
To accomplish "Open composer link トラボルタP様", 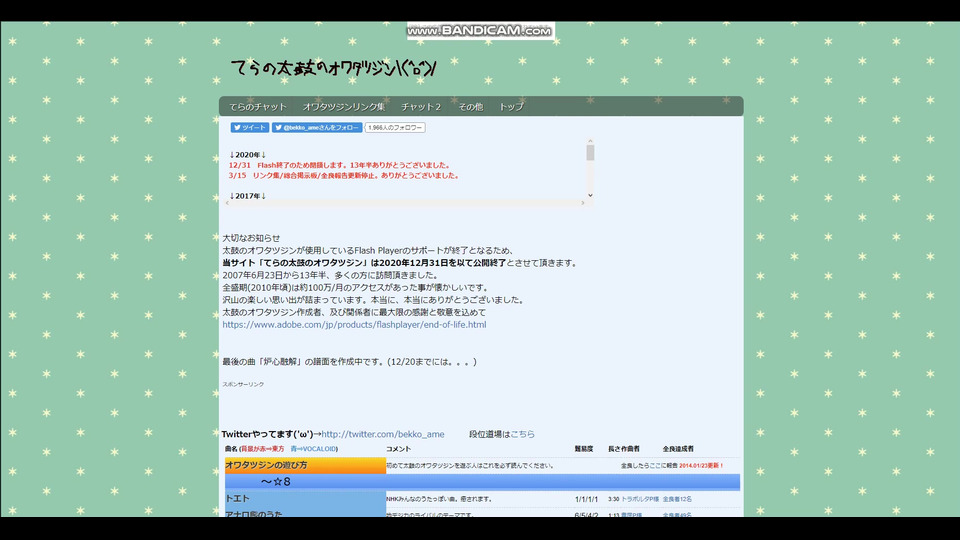I will click(x=640, y=500).
